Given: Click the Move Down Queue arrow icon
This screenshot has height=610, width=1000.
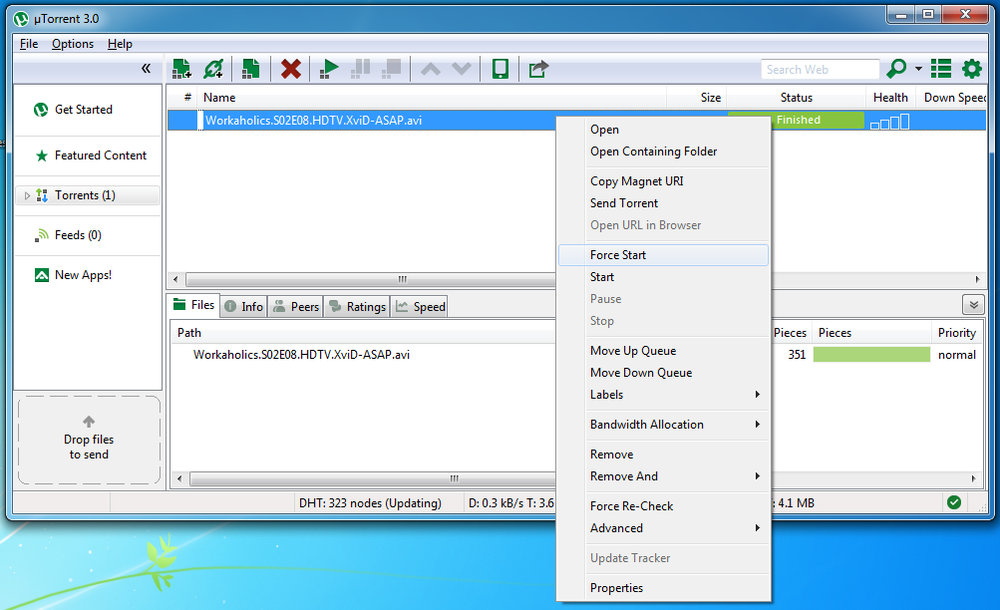Looking at the screenshot, I should pyautogui.click(x=461, y=68).
